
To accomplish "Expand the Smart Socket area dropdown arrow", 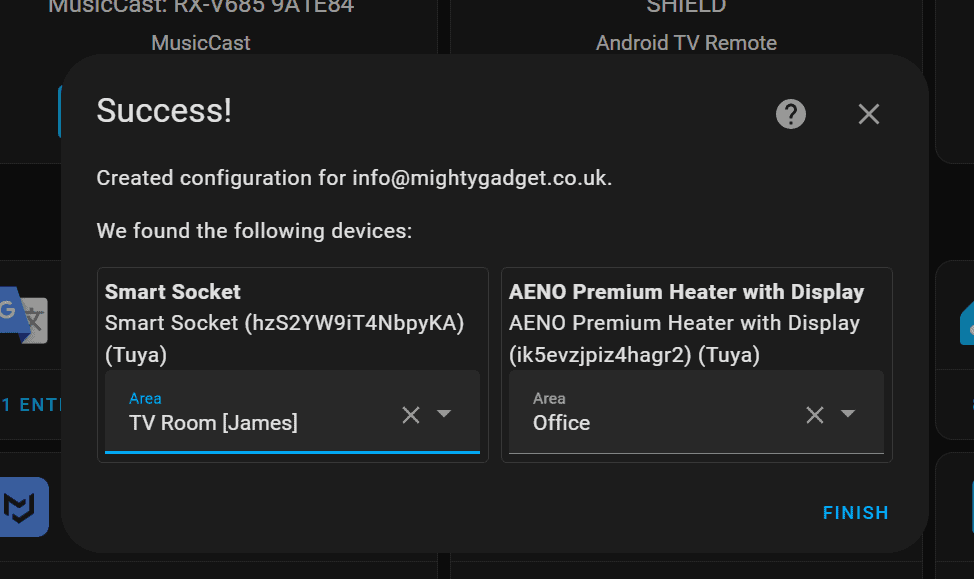I will tap(445, 414).
